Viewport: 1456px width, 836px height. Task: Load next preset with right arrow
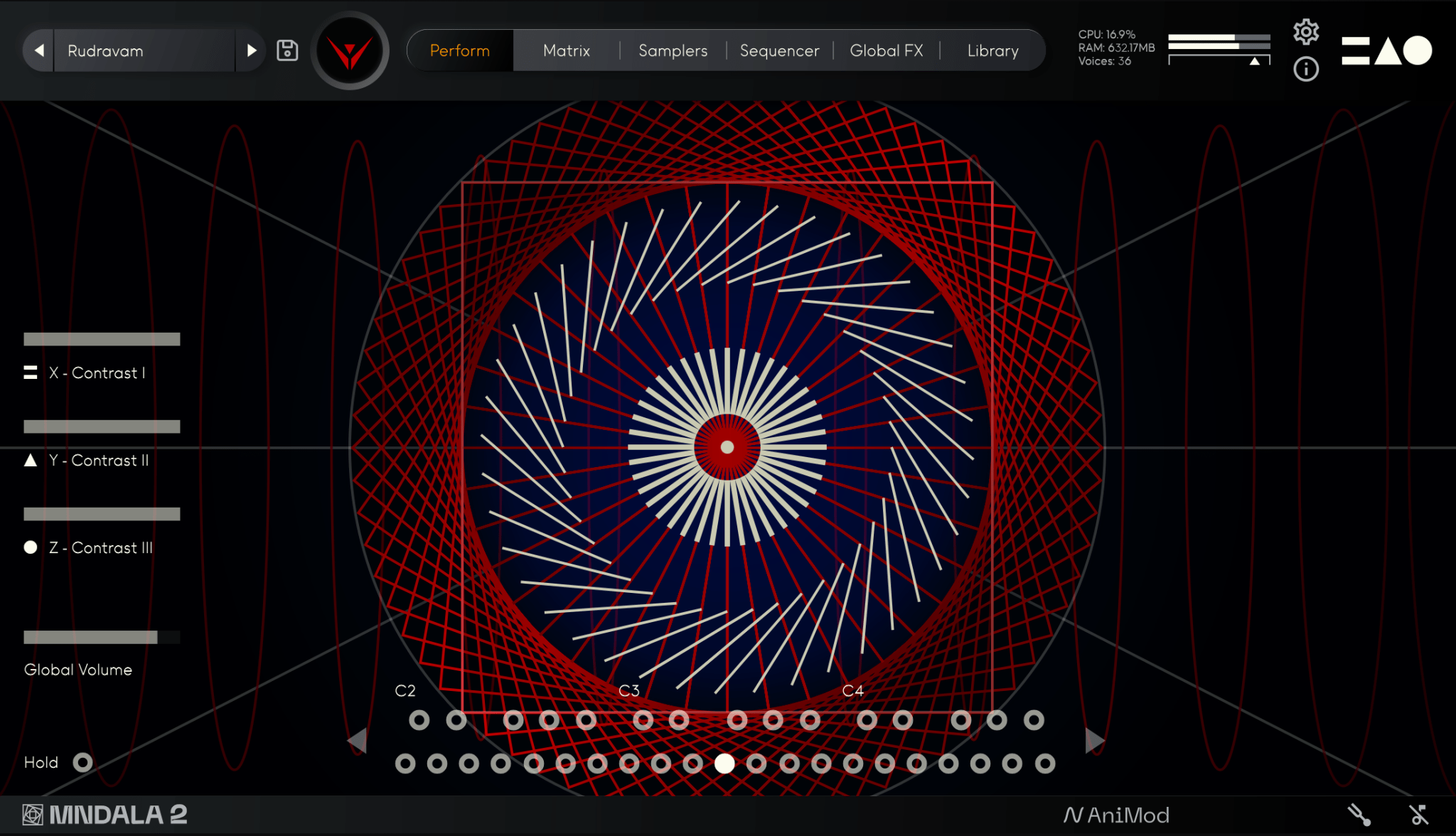coord(252,50)
